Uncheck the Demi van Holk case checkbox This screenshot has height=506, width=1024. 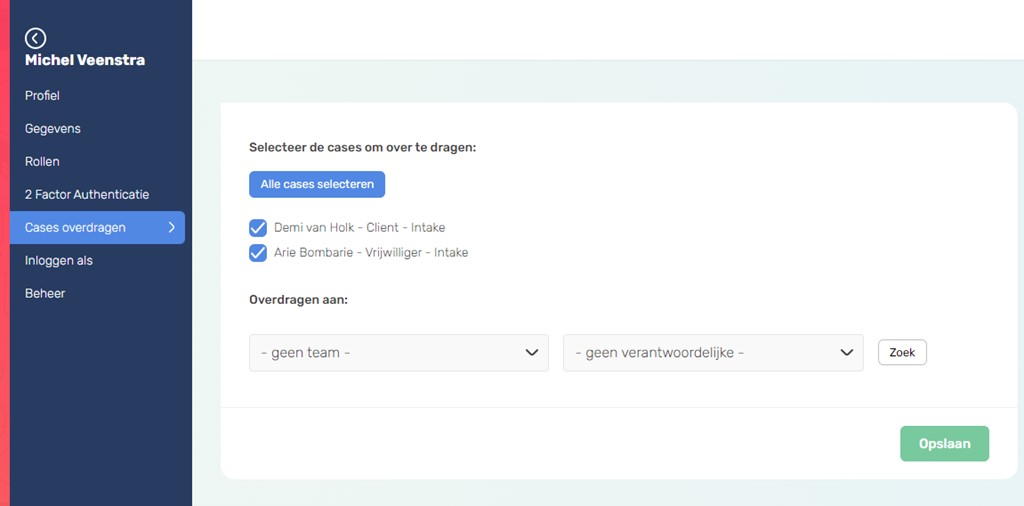[258, 228]
